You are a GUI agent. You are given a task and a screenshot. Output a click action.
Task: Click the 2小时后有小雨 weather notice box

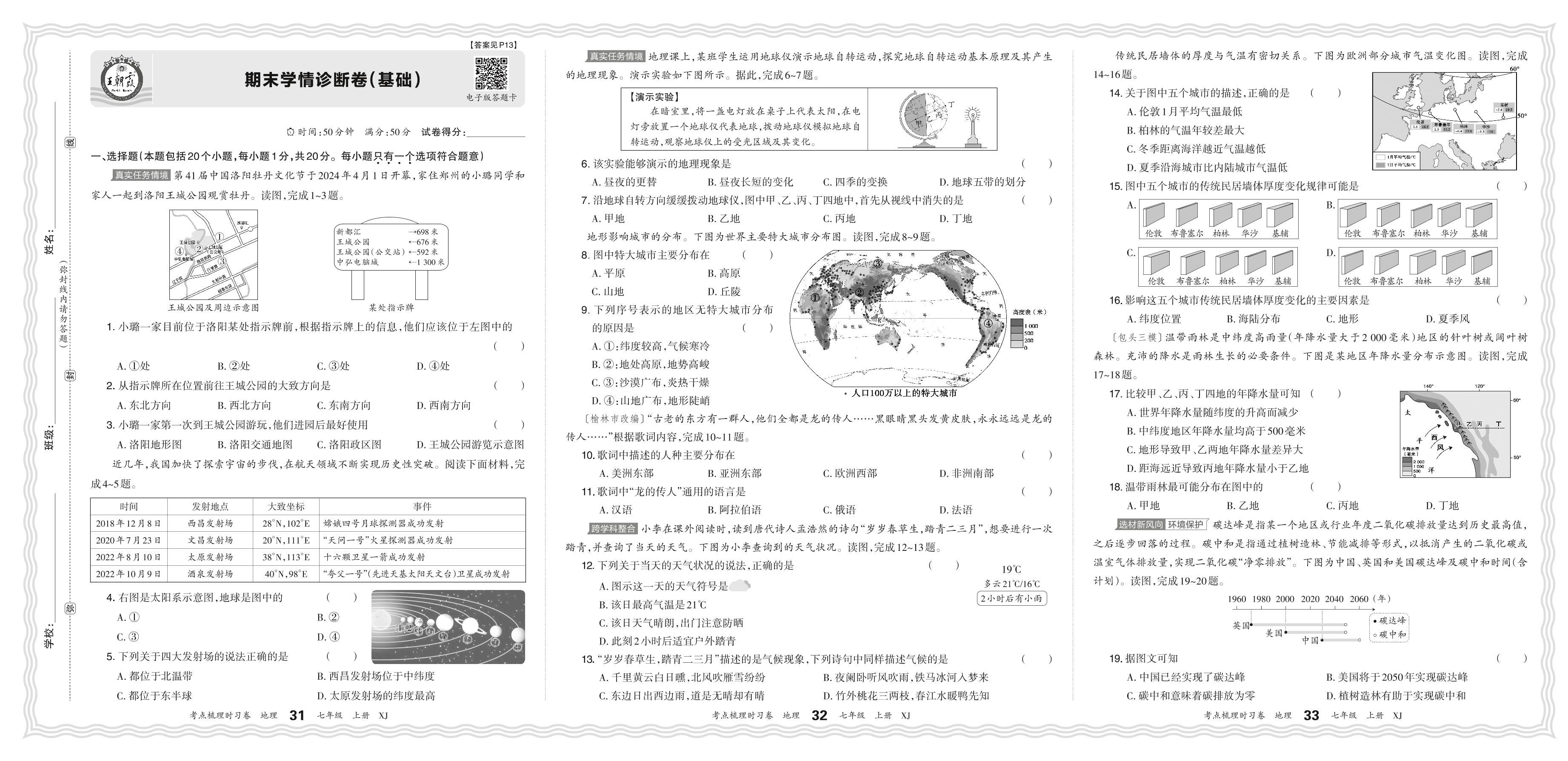[x=1011, y=598]
